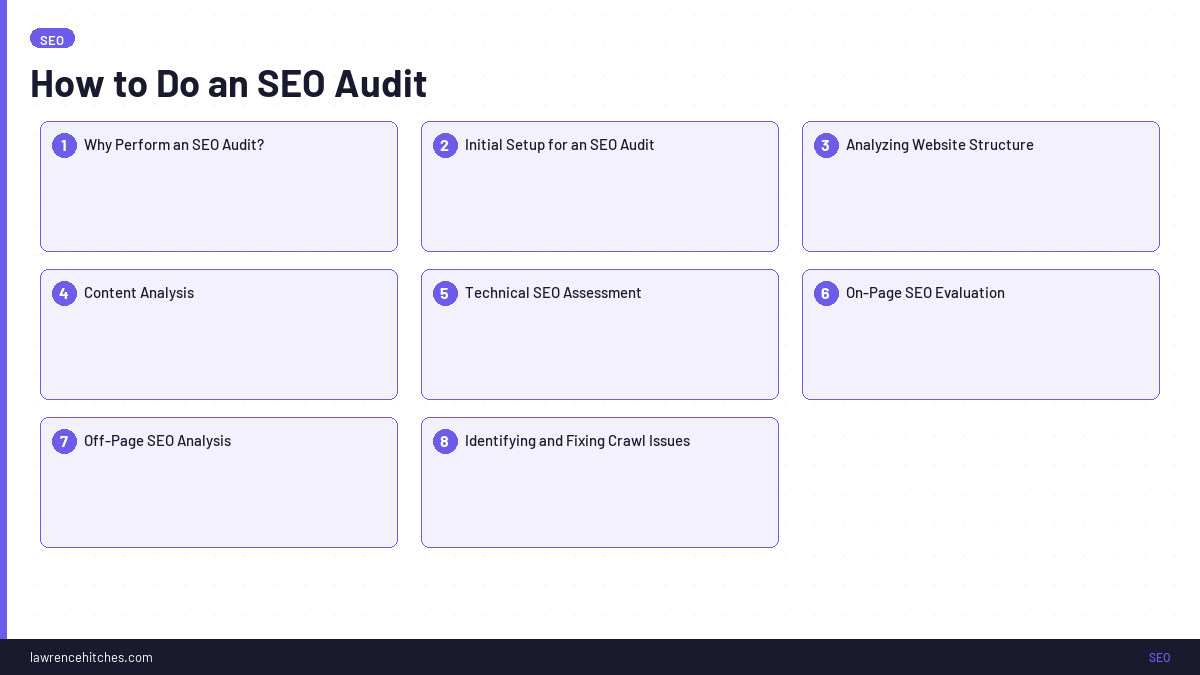The height and width of the screenshot is (675, 1200).
Task: Click the 'On-Page SEO Evaluation' card
Action: pos(980,334)
